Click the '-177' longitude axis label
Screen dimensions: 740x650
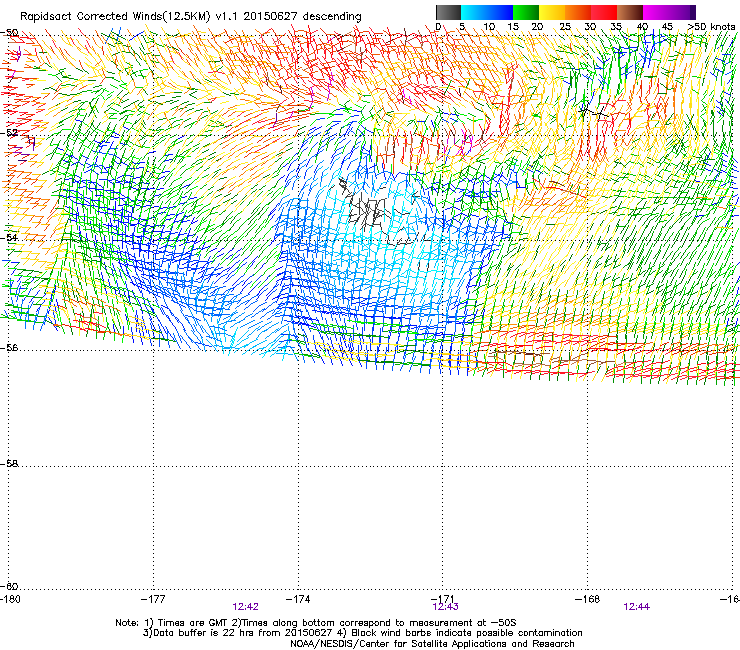[153, 599]
